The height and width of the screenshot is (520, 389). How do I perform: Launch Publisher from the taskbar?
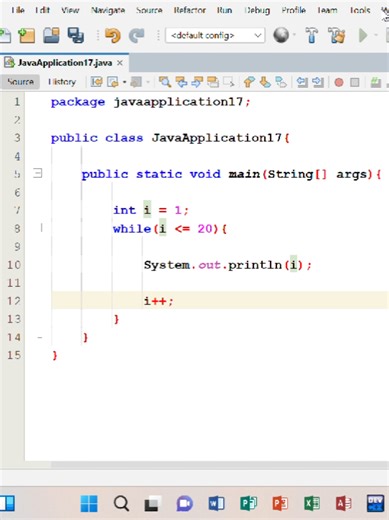[248, 503]
